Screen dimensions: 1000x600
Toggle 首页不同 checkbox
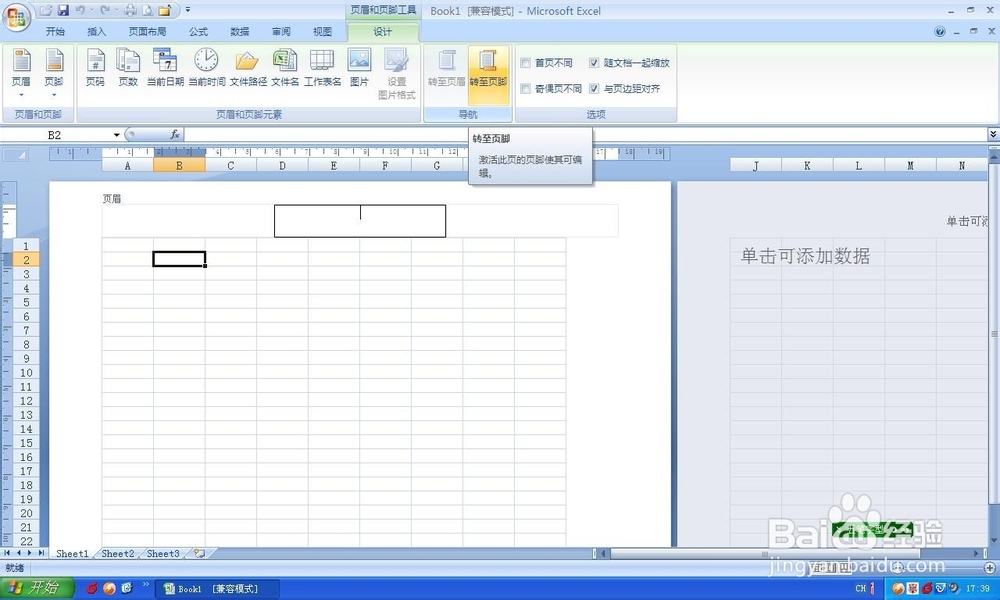[x=526, y=62]
